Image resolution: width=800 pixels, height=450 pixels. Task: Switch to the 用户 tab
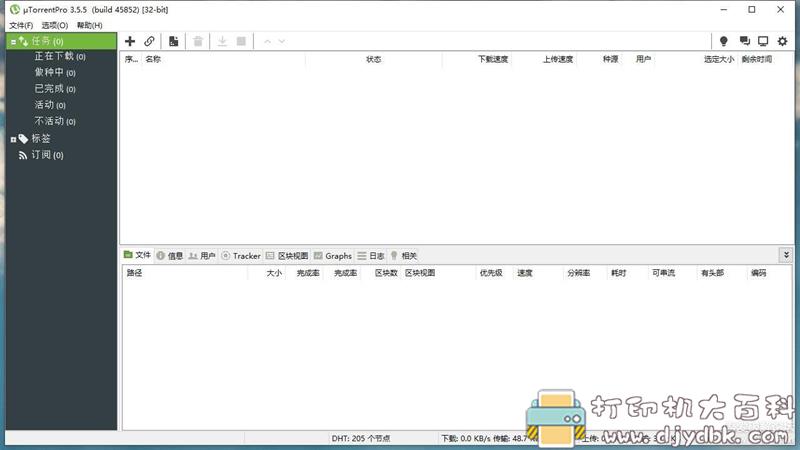point(202,256)
